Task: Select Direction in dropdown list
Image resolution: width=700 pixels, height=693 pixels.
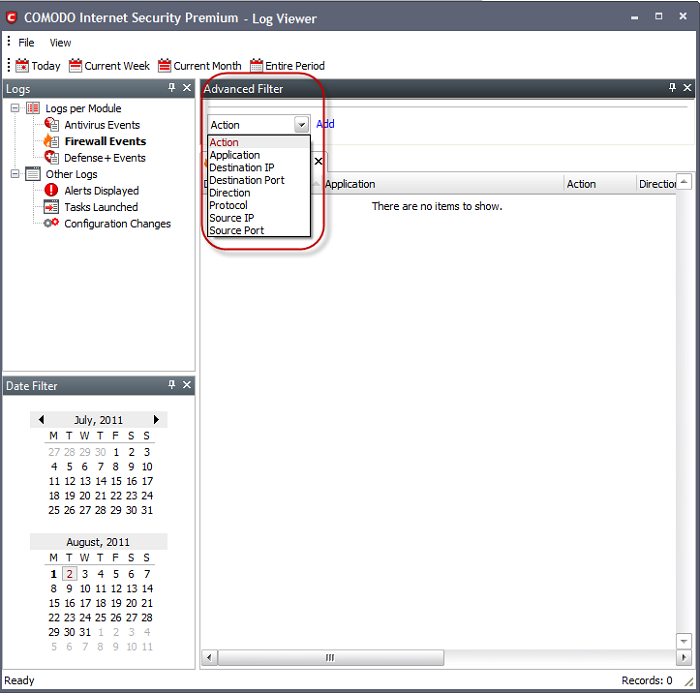Action: click(x=258, y=193)
